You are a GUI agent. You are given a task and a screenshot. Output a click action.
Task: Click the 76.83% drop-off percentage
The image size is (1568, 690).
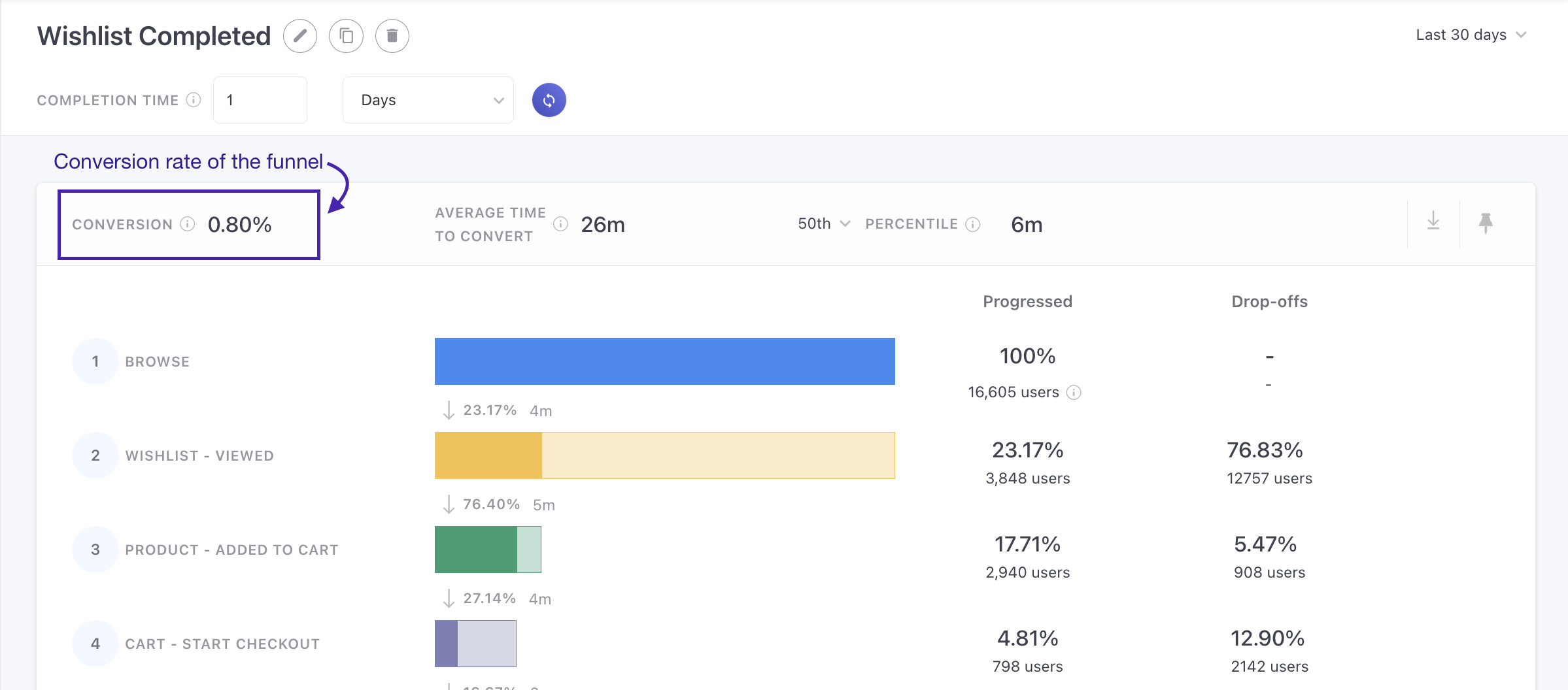[x=1265, y=450]
